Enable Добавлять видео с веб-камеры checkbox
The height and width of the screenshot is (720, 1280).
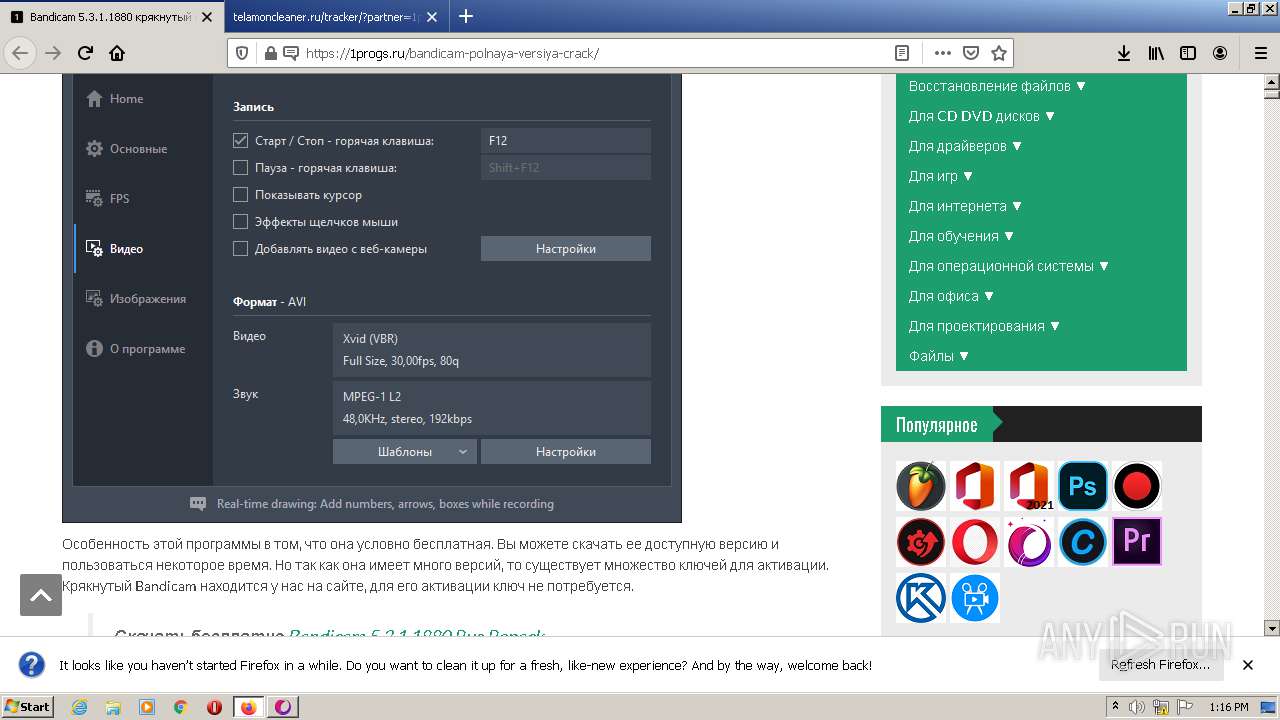(240, 249)
